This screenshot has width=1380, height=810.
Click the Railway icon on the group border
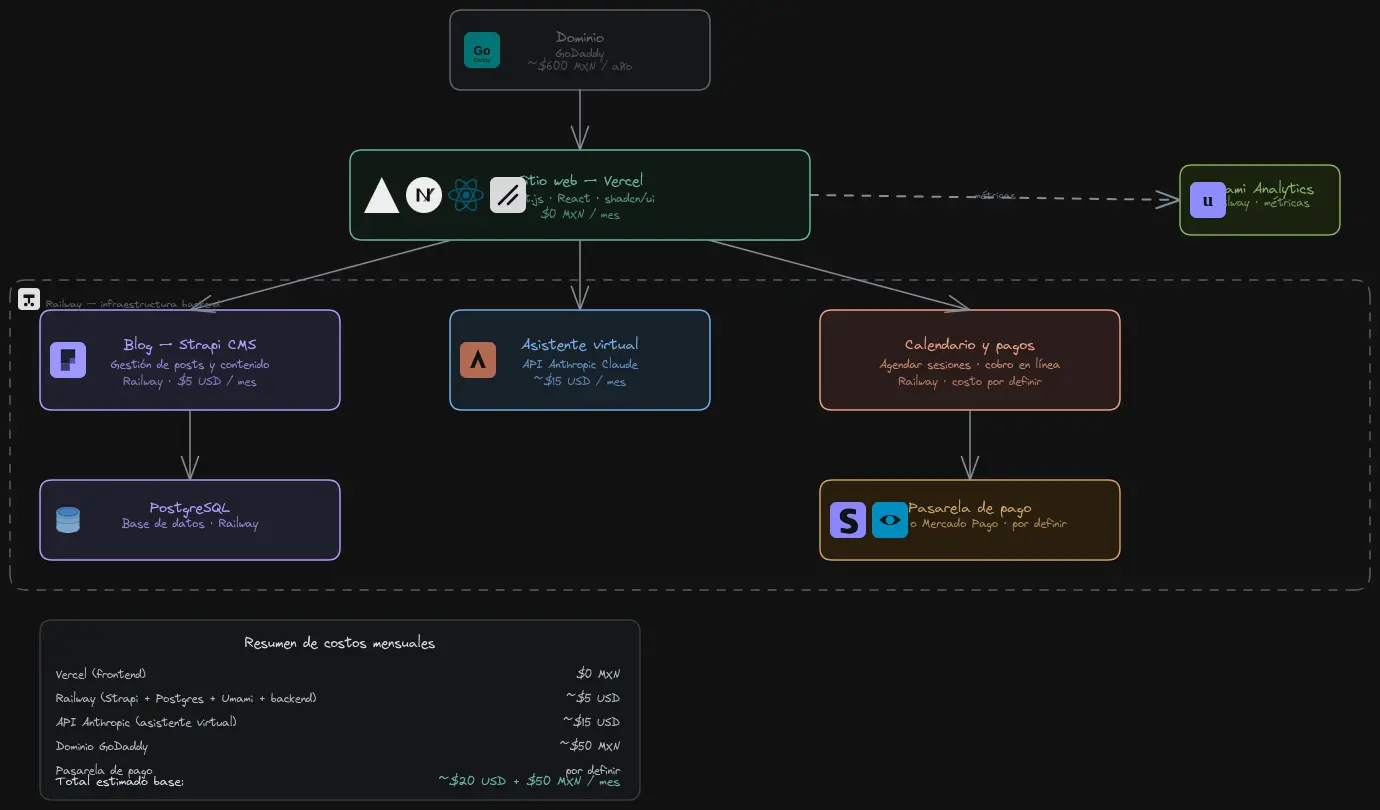point(29,299)
